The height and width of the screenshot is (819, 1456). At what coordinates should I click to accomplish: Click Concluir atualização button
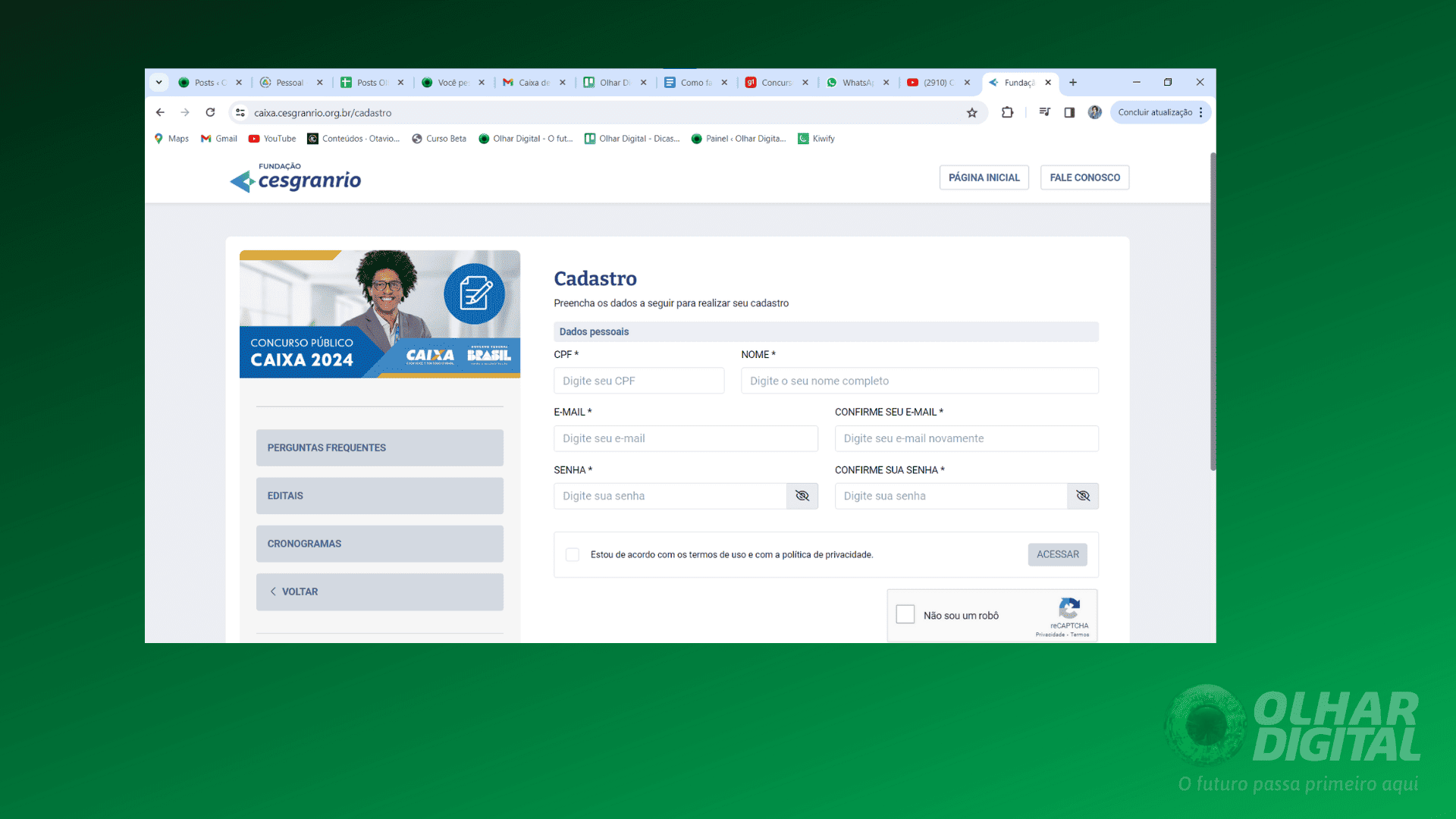1154,112
